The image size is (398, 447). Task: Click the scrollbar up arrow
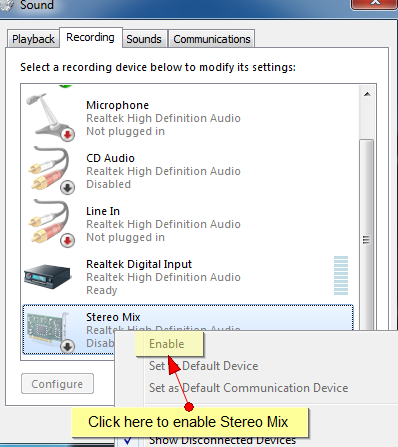(367, 94)
